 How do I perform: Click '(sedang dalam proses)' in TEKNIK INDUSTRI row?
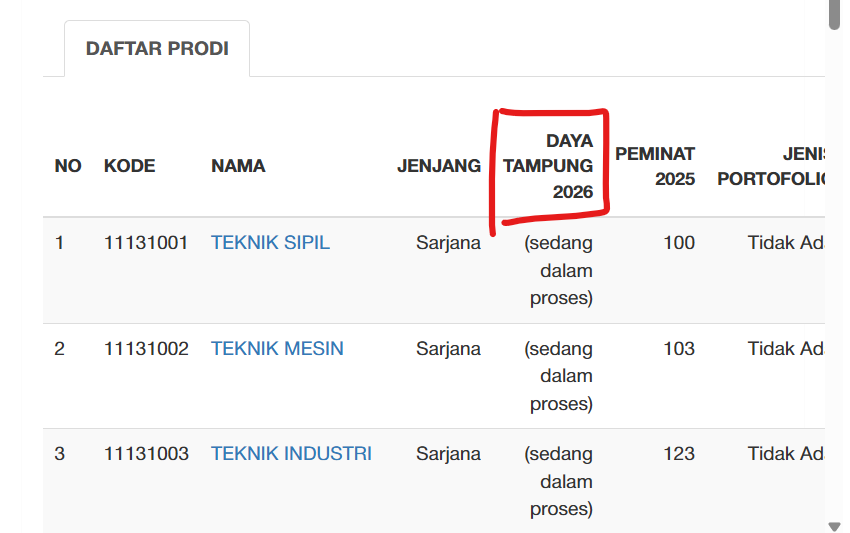pos(558,481)
